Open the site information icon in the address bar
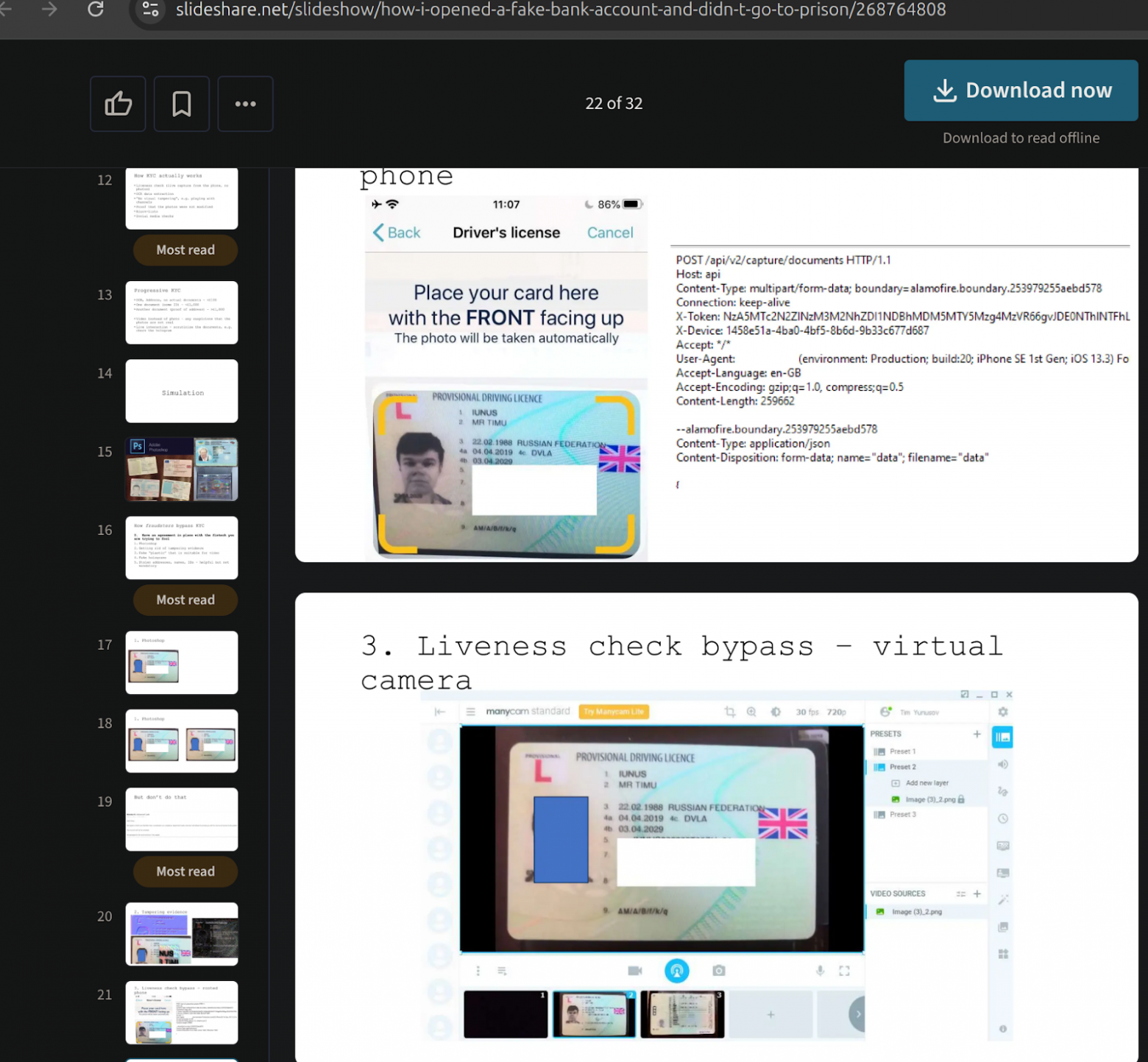Screen dimensions: 1148x1062 point(150,10)
